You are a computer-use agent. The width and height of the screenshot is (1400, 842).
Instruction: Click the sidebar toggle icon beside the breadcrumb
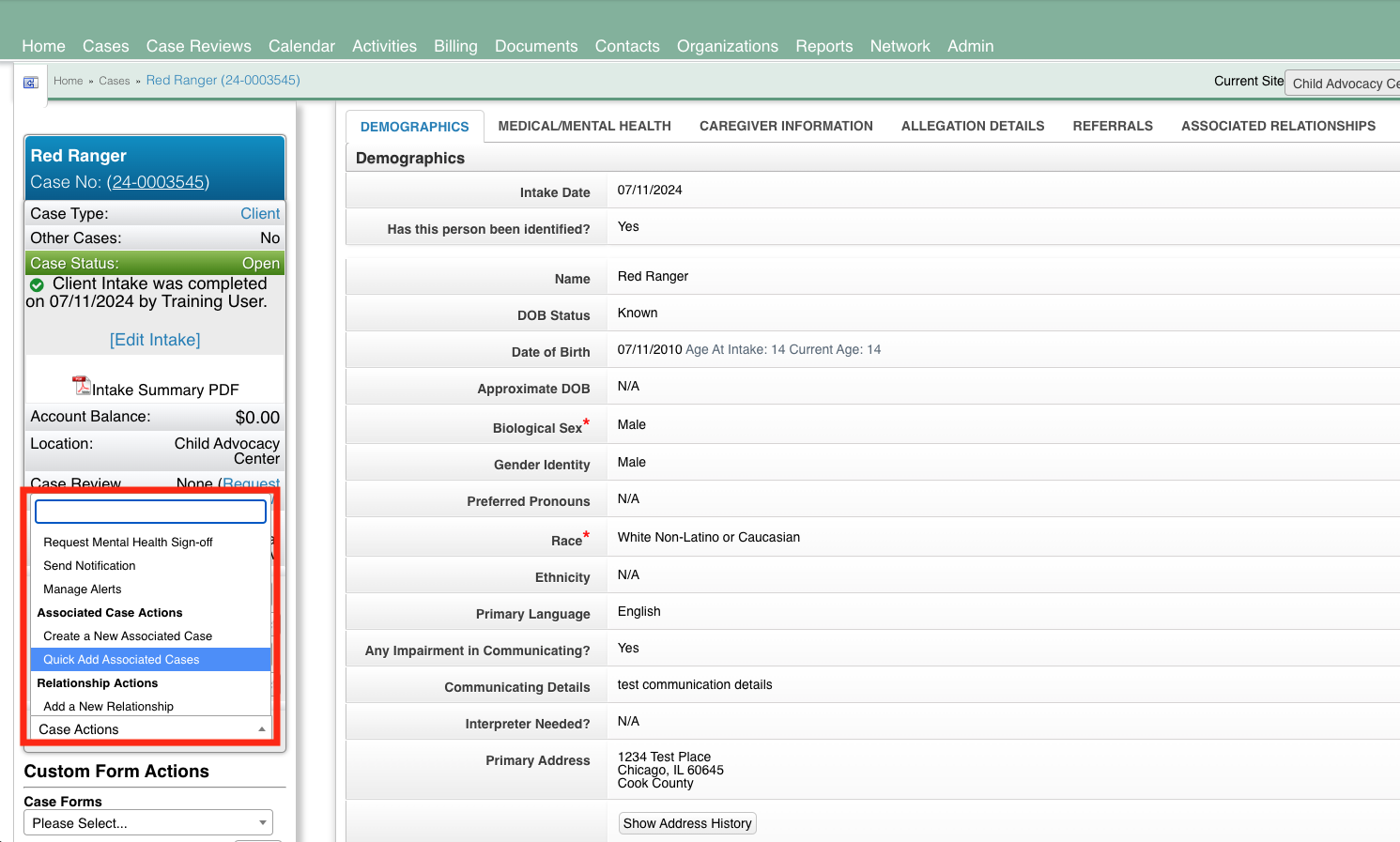click(x=31, y=83)
